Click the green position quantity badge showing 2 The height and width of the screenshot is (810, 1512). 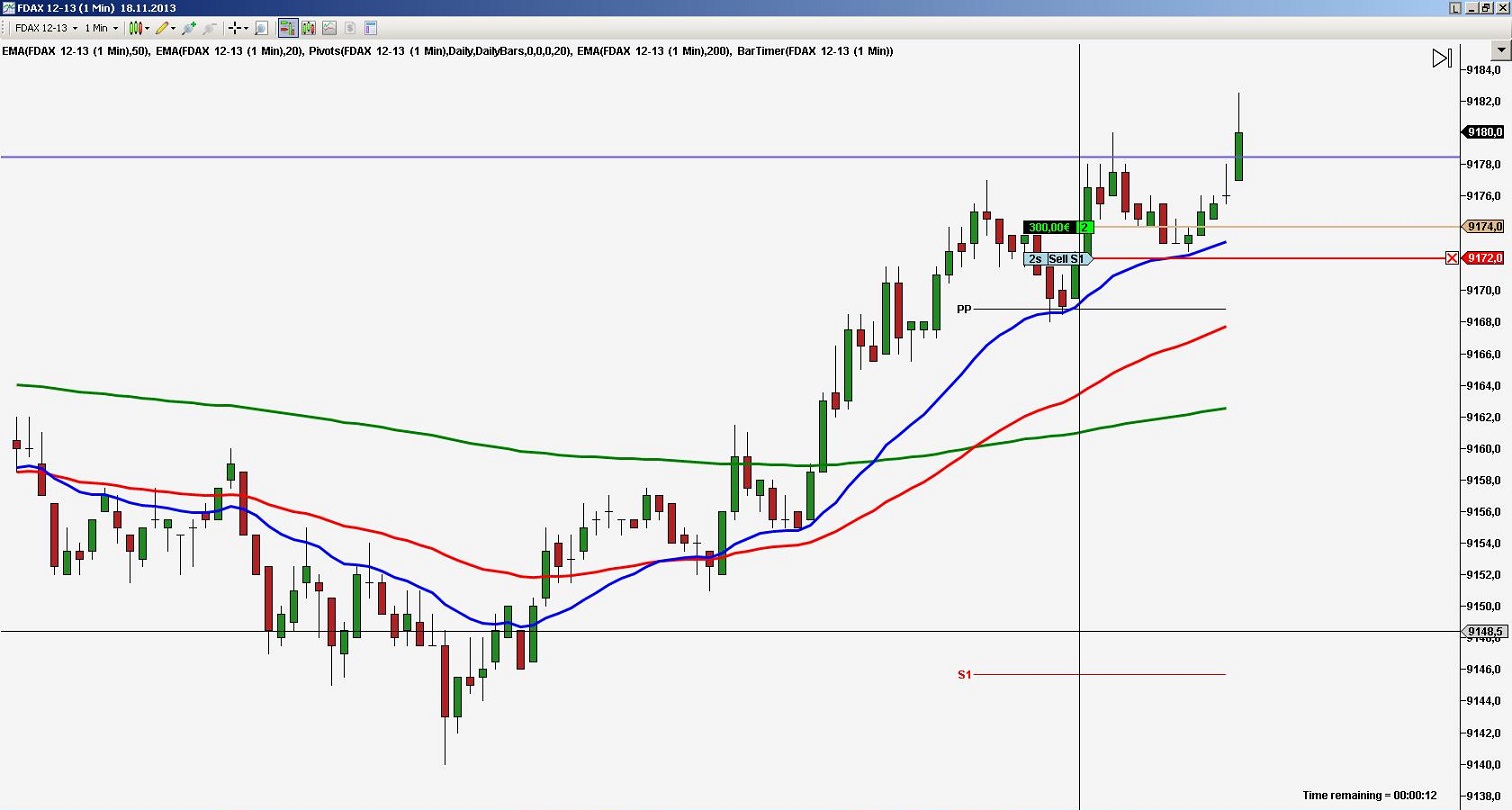pos(1083,227)
